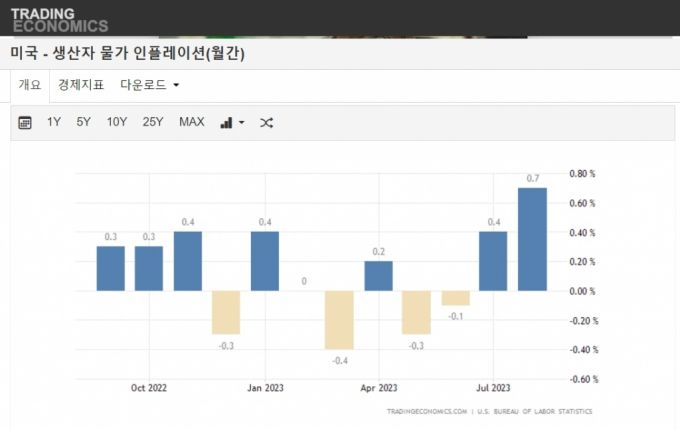Screen dimensions: 680x430
Task: Click the 0.7 bar for latest month
Action: pyautogui.click(x=532, y=240)
